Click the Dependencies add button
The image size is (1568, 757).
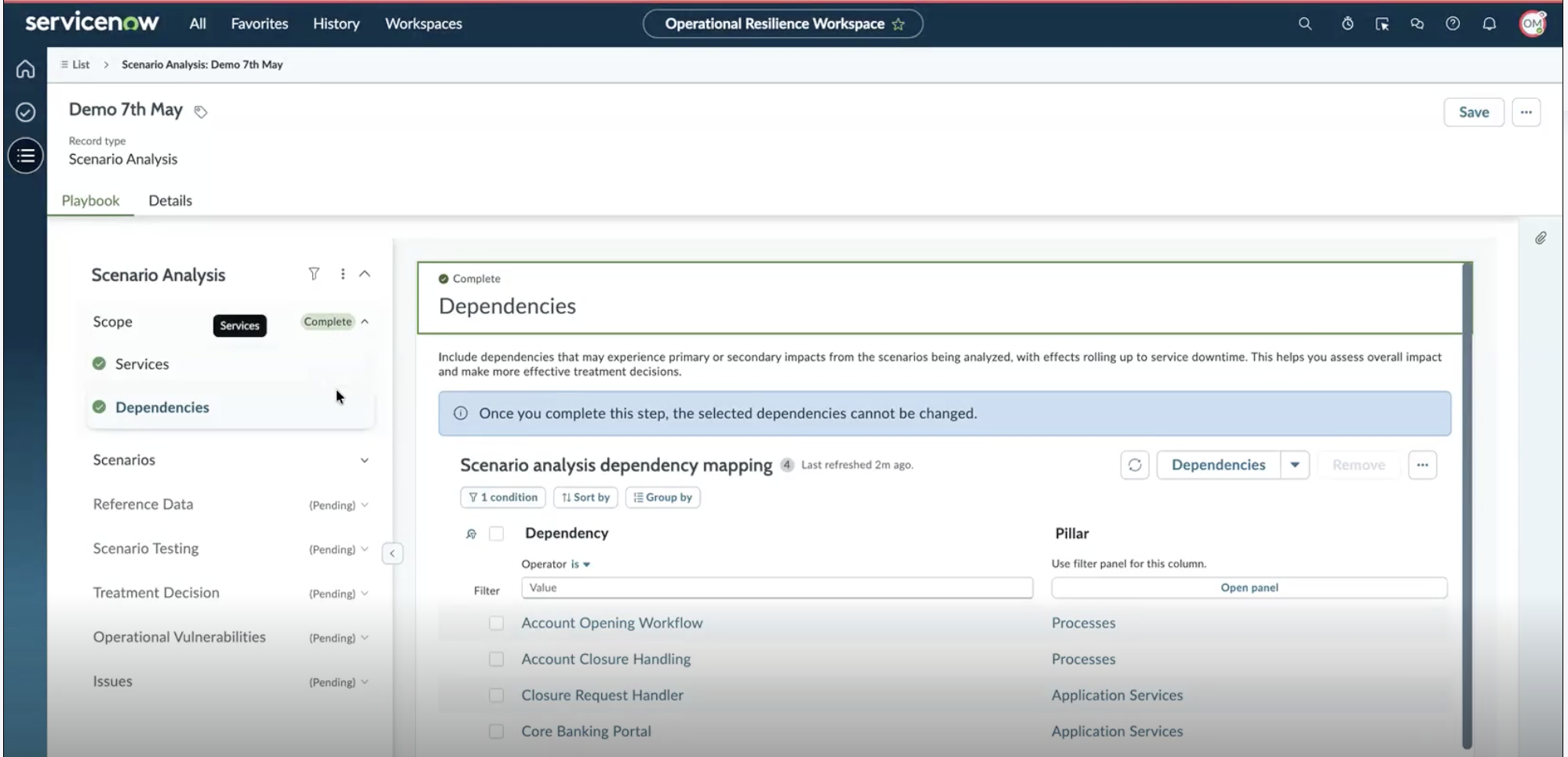pyautogui.click(x=1218, y=465)
